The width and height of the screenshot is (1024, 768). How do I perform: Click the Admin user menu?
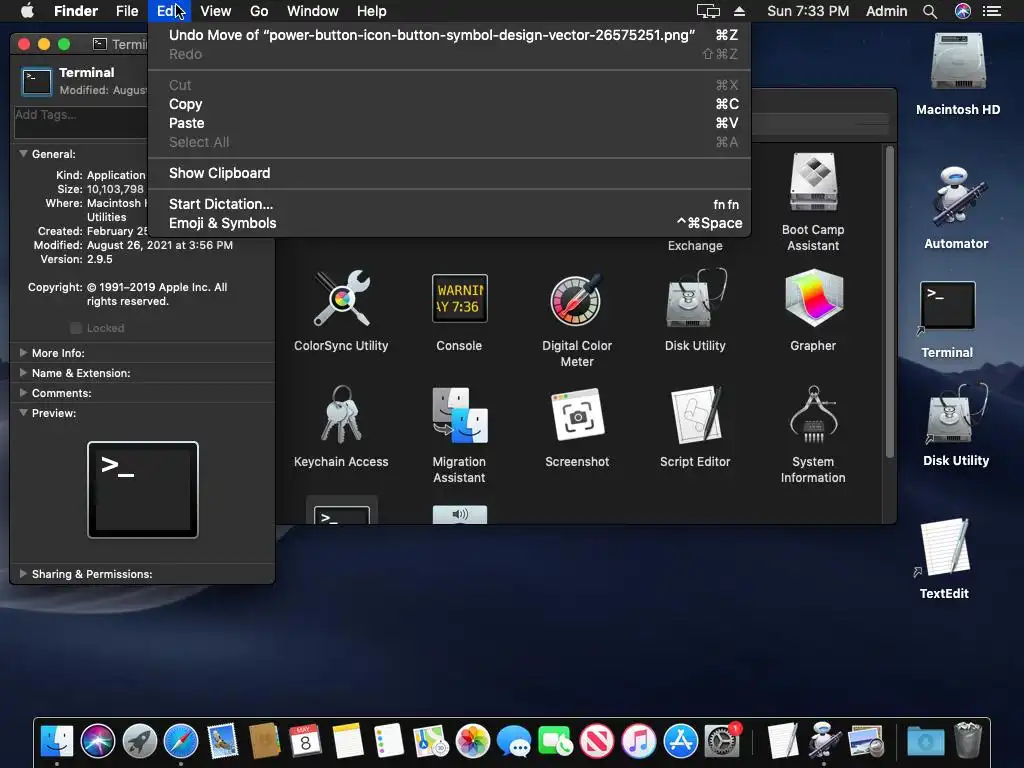[x=886, y=11]
